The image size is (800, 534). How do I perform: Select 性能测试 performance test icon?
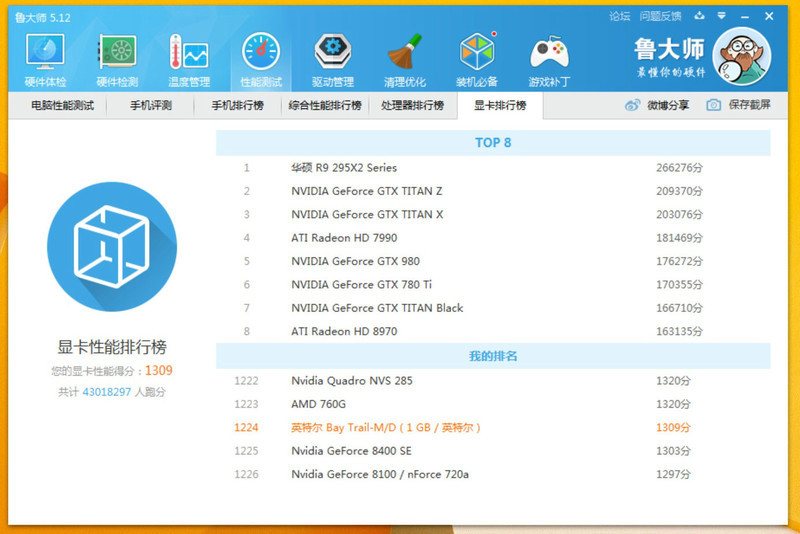coord(261,59)
